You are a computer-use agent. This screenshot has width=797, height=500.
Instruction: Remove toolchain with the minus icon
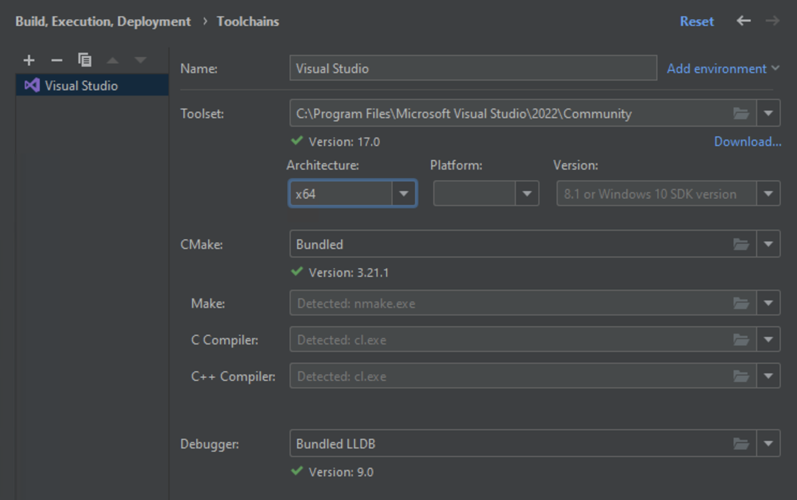(56, 60)
